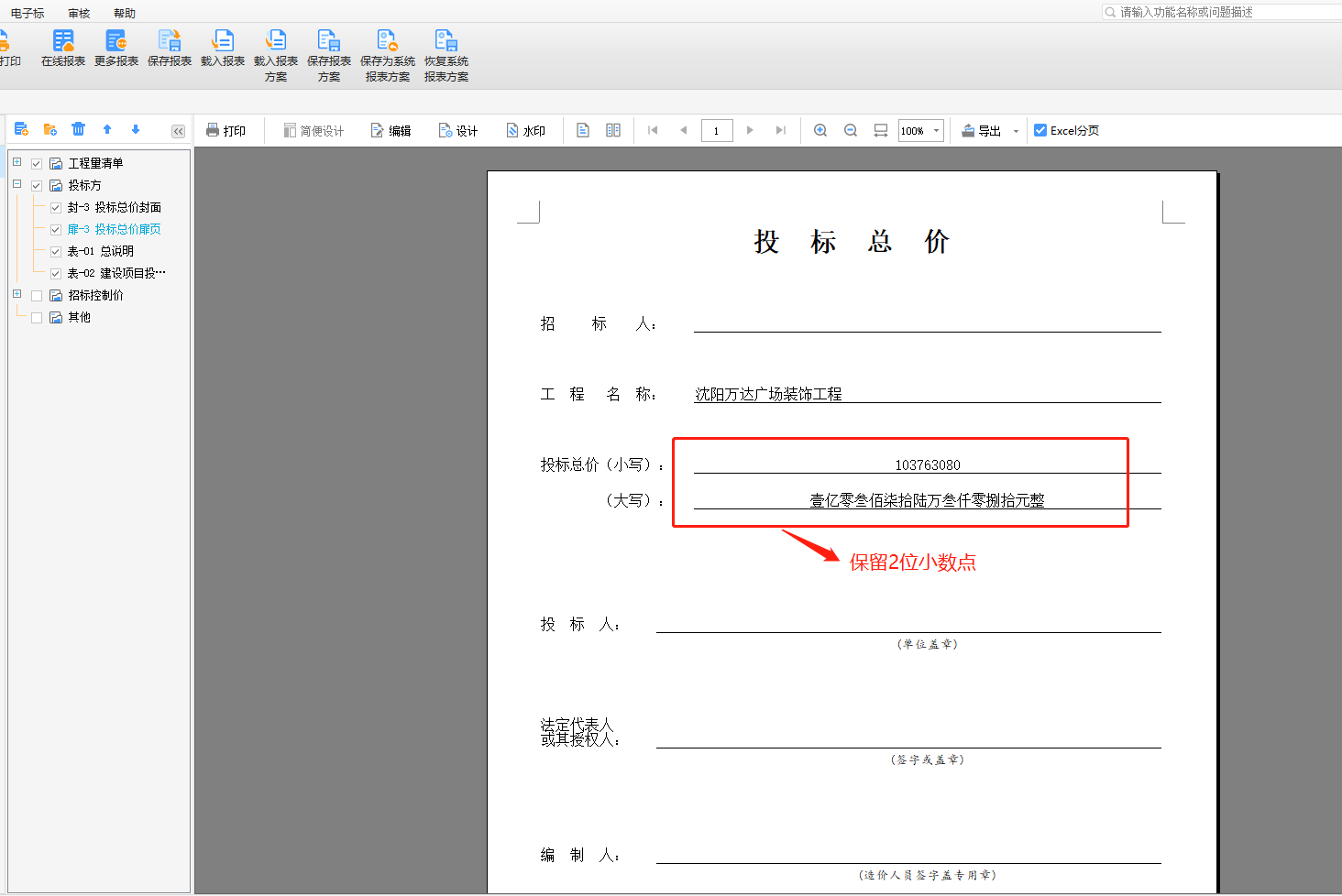Viewport: 1342px width, 896px height.
Task: Click the trash delete report icon
Action: click(x=79, y=129)
